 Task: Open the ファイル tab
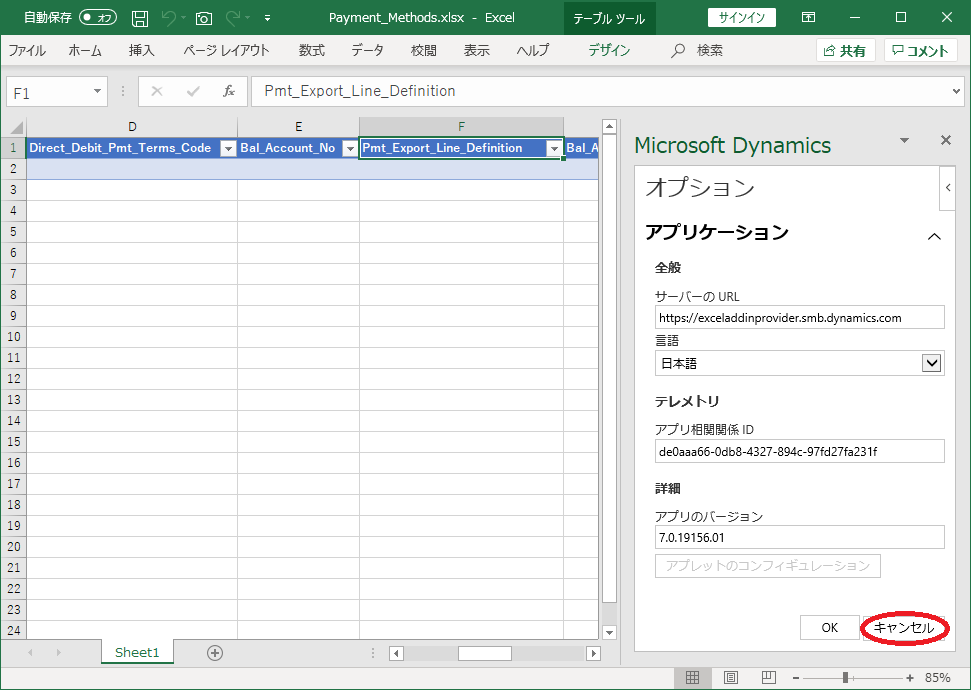[x=27, y=50]
